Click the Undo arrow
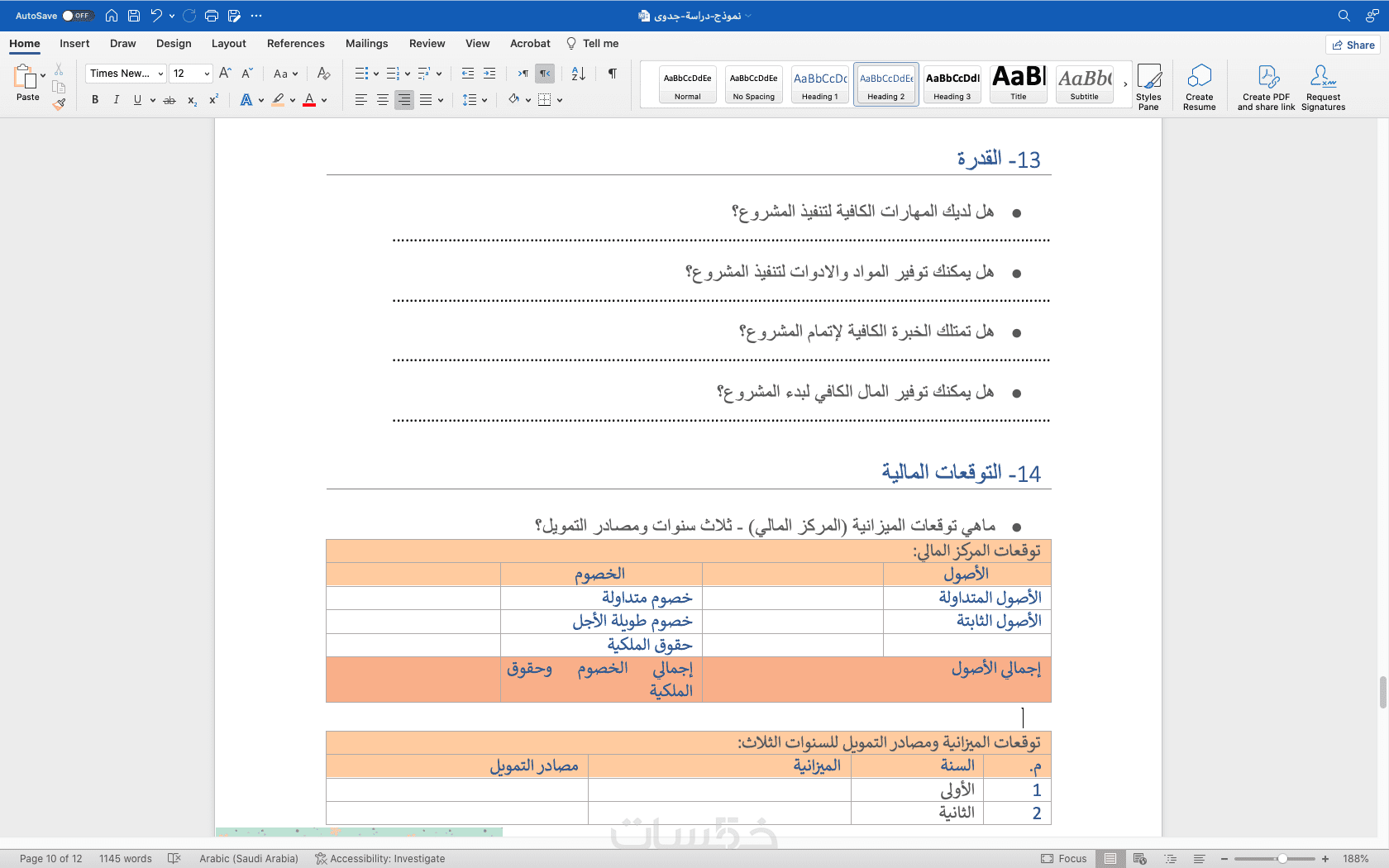Viewport: 1389px width, 868px height. pos(156,16)
